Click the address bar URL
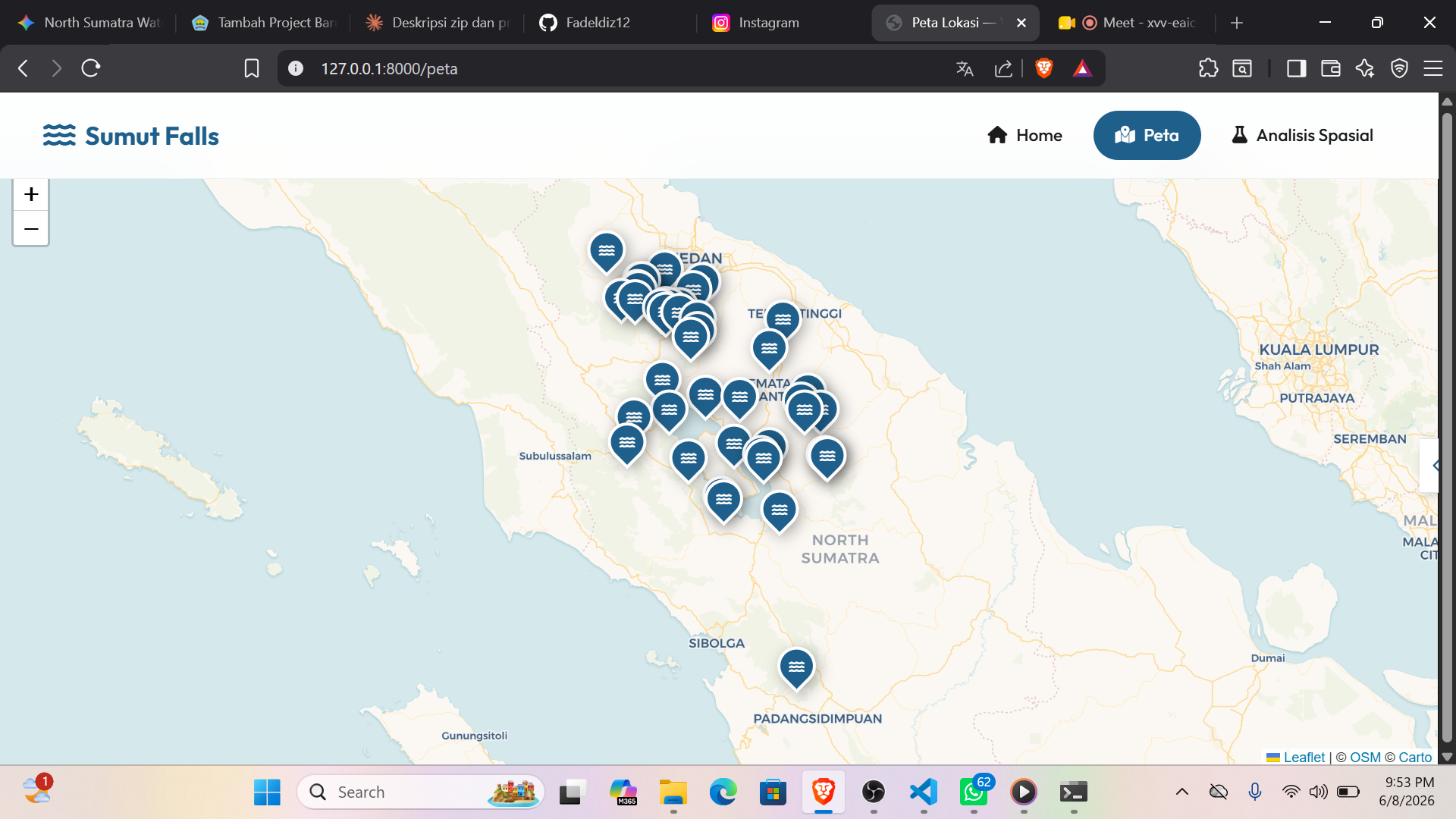The image size is (1456, 819). 389,68
